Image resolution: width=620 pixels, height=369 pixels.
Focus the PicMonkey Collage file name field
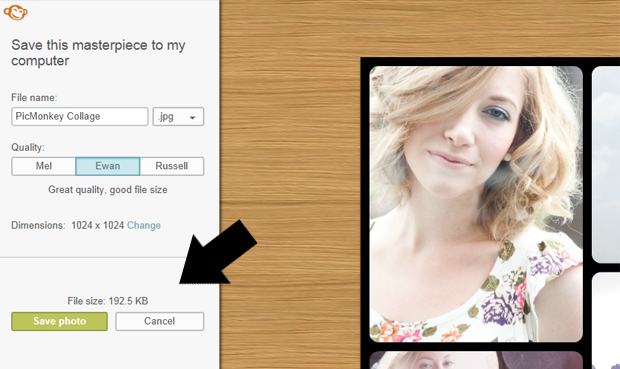tap(79, 117)
